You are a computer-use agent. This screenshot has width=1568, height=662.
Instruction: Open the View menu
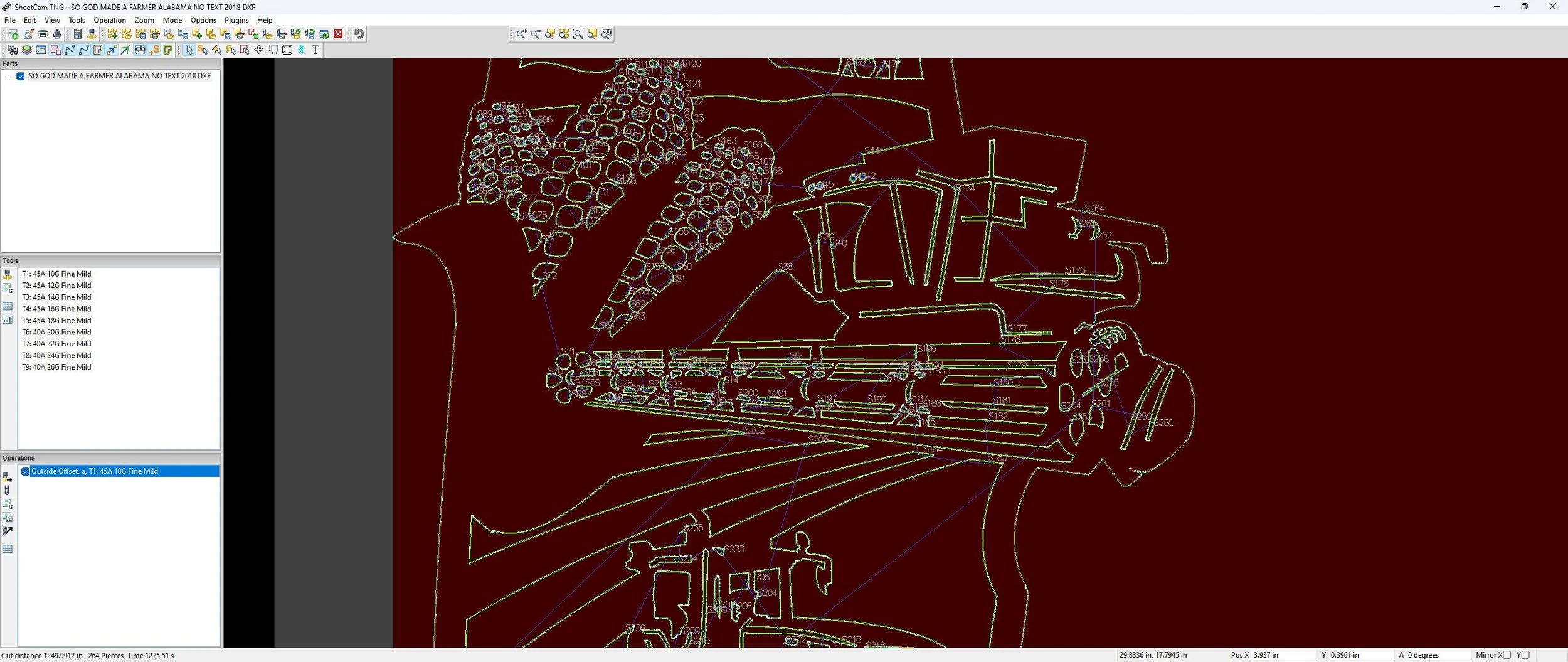pyautogui.click(x=52, y=20)
